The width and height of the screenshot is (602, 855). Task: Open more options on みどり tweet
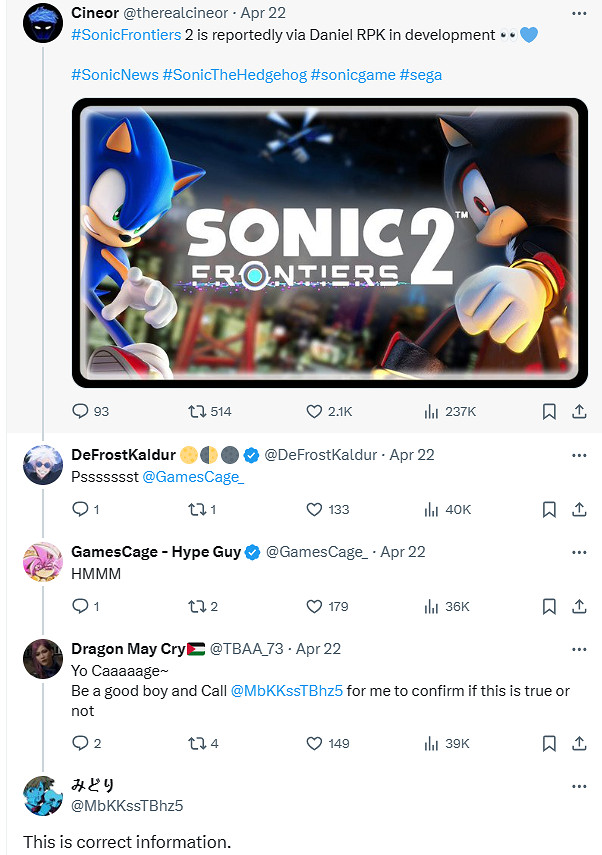click(x=579, y=786)
